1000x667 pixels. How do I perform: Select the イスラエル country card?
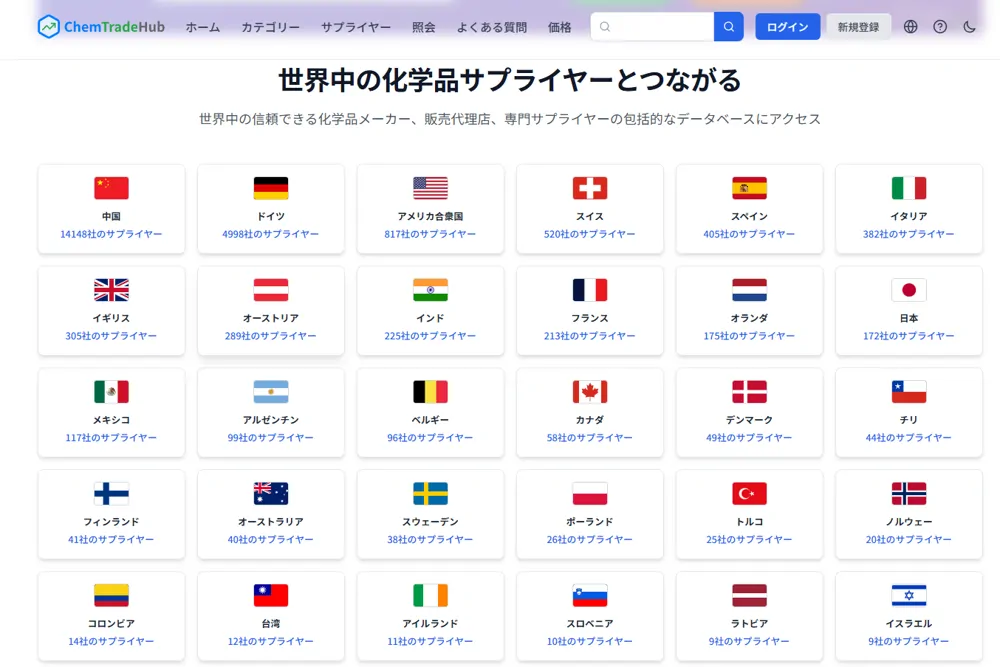[x=908, y=616]
